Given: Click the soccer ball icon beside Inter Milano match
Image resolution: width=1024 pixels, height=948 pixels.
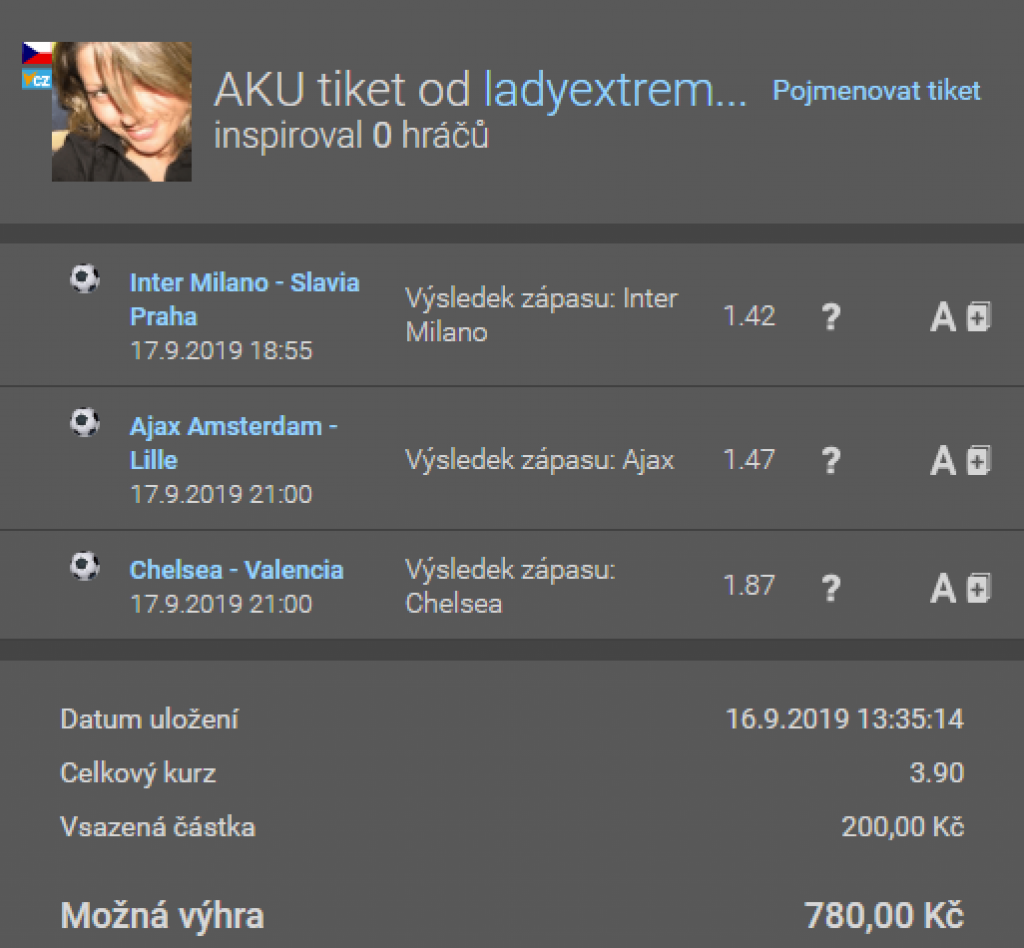Looking at the screenshot, I should tap(85, 278).
